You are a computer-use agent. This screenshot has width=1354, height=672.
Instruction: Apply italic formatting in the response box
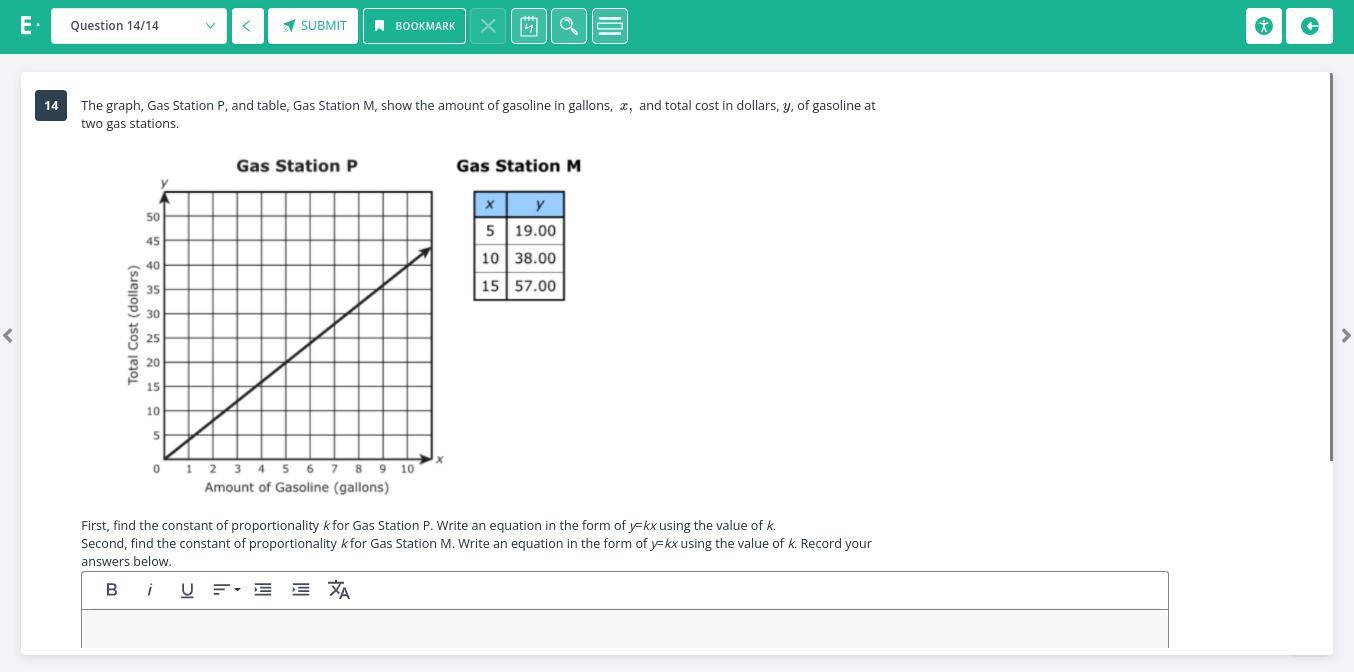click(149, 590)
